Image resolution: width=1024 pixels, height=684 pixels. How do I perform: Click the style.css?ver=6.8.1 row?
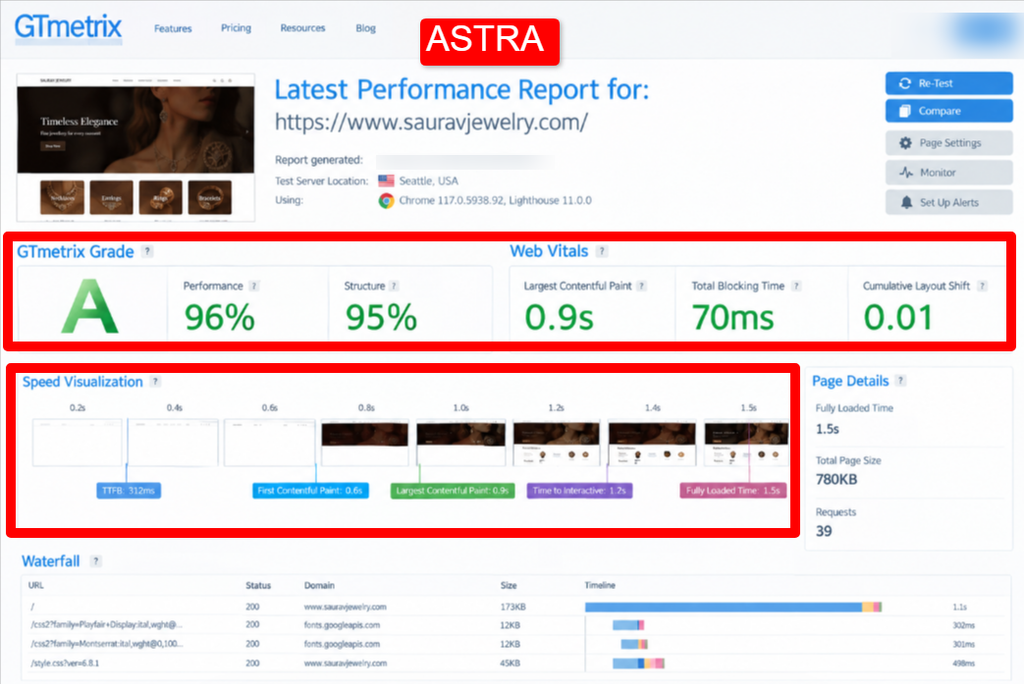[x=516, y=663]
